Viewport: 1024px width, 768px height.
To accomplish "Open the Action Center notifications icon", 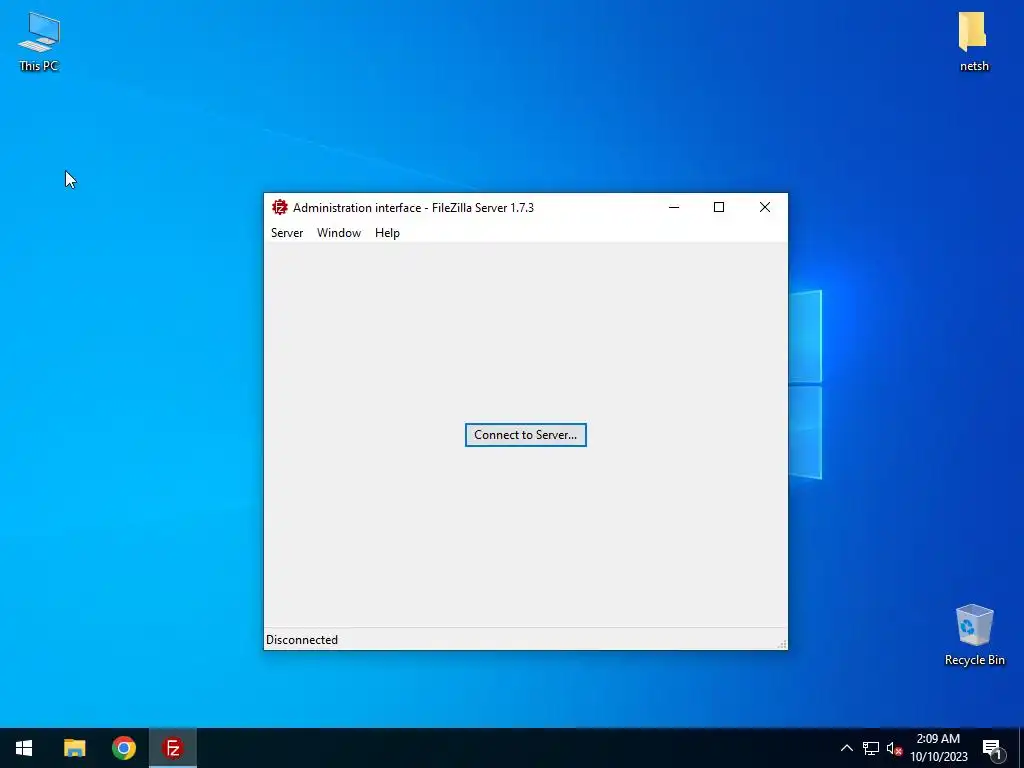I will point(992,749).
